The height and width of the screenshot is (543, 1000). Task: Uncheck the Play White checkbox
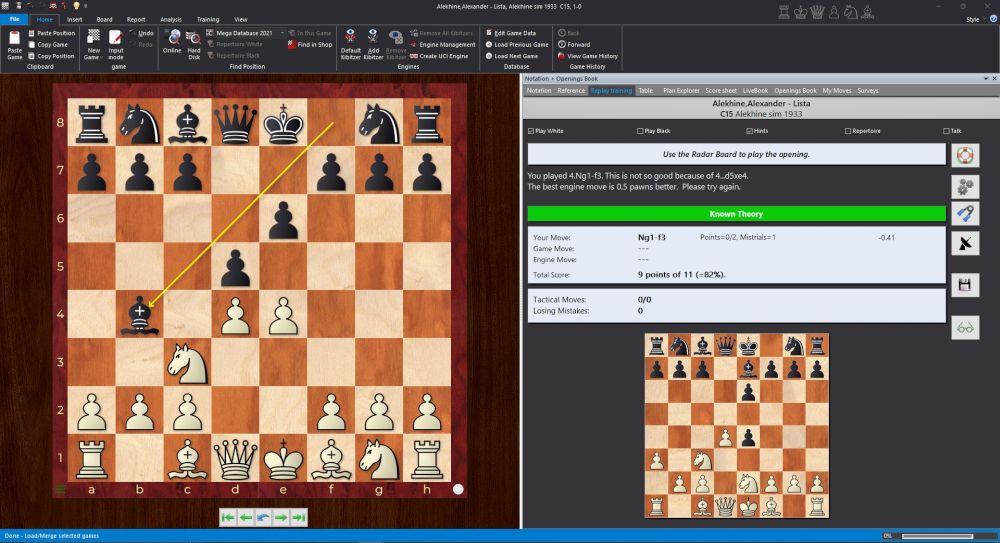point(531,131)
